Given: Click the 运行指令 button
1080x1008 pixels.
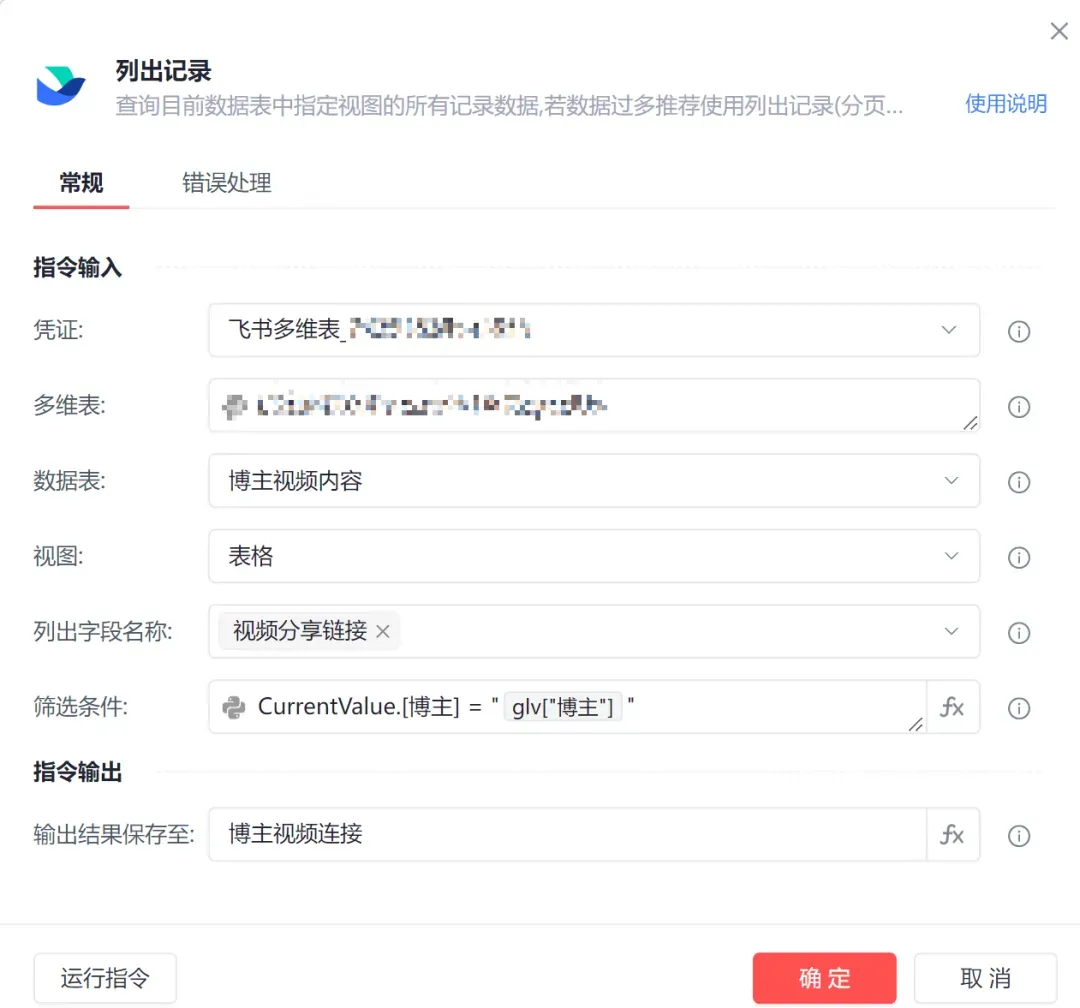Looking at the screenshot, I should coord(105,977).
